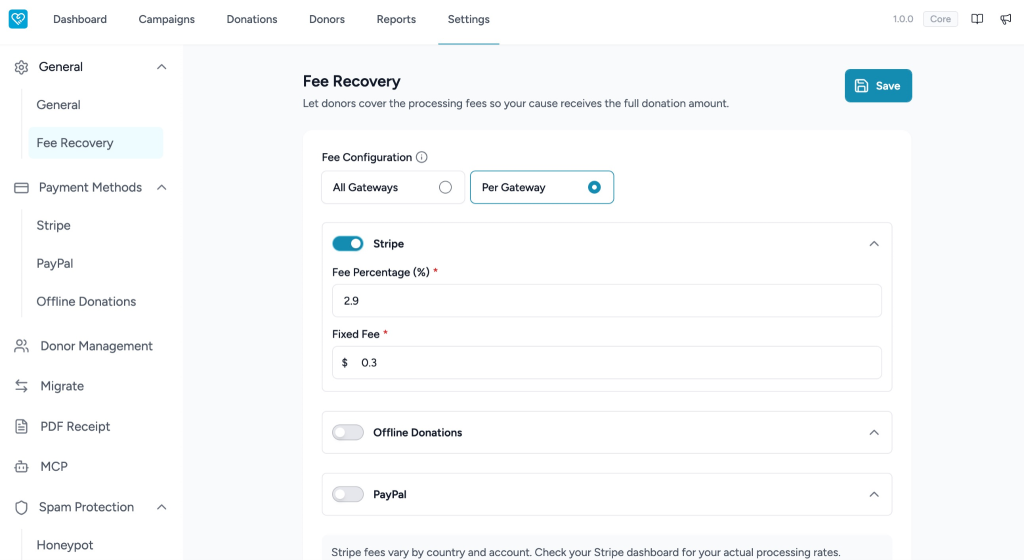Click the megaphone announcements icon

tap(1006, 19)
